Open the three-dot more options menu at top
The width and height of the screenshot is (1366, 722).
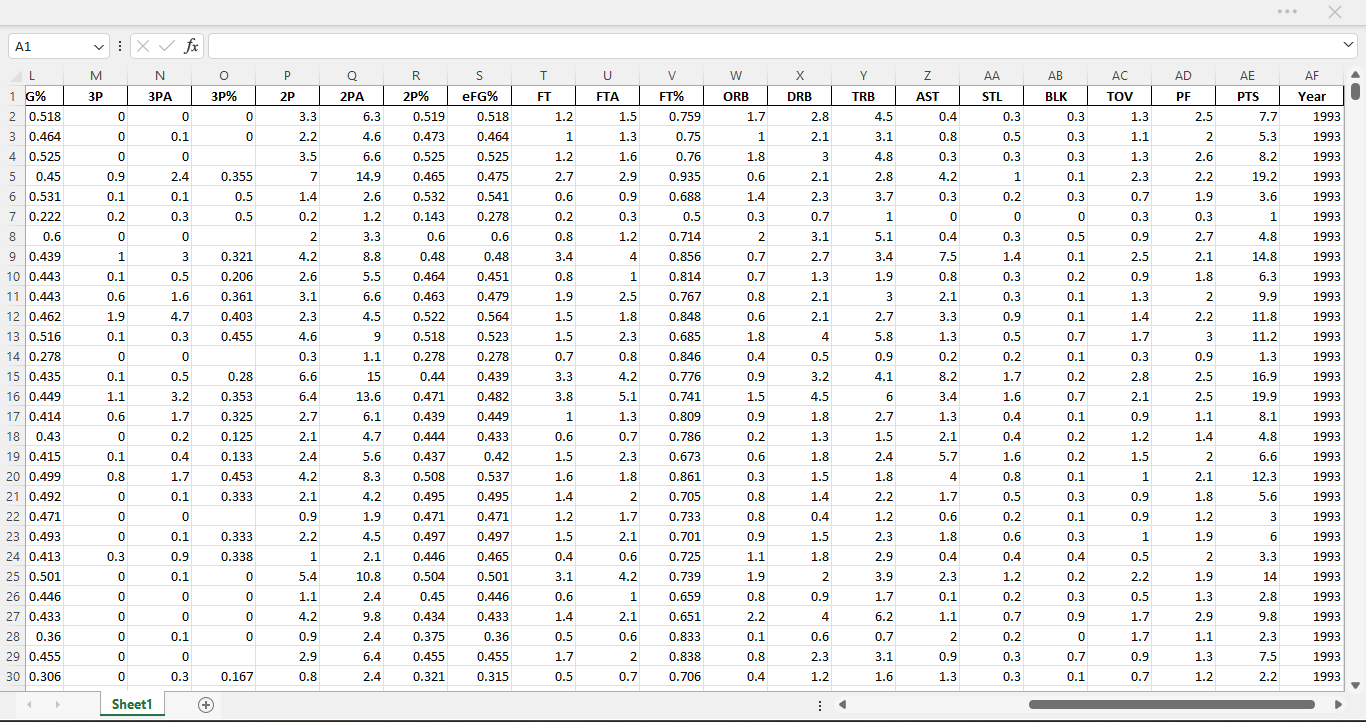point(1287,12)
